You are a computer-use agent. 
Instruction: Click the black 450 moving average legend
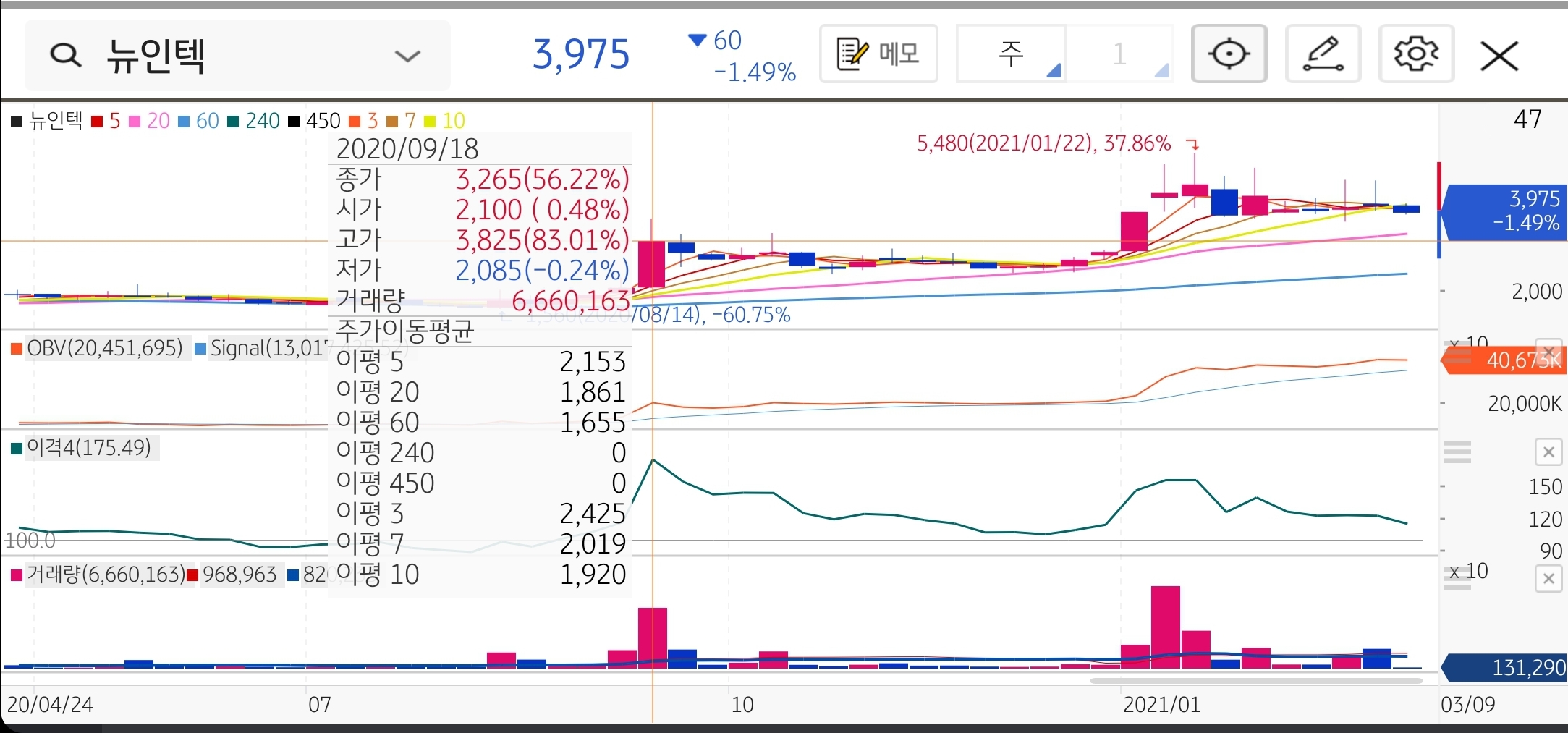(315, 121)
